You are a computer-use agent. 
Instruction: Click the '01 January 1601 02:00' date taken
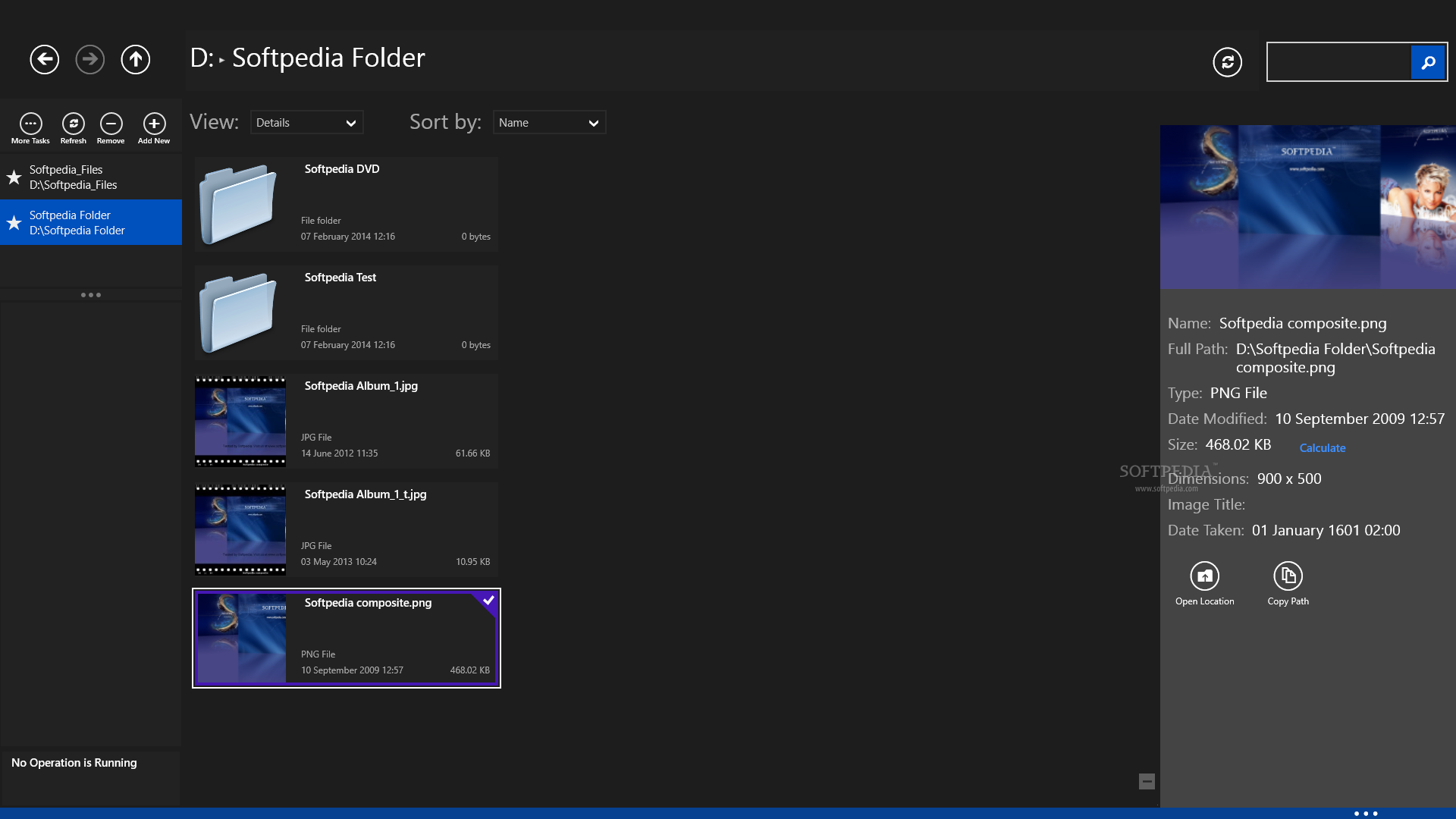click(1326, 530)
